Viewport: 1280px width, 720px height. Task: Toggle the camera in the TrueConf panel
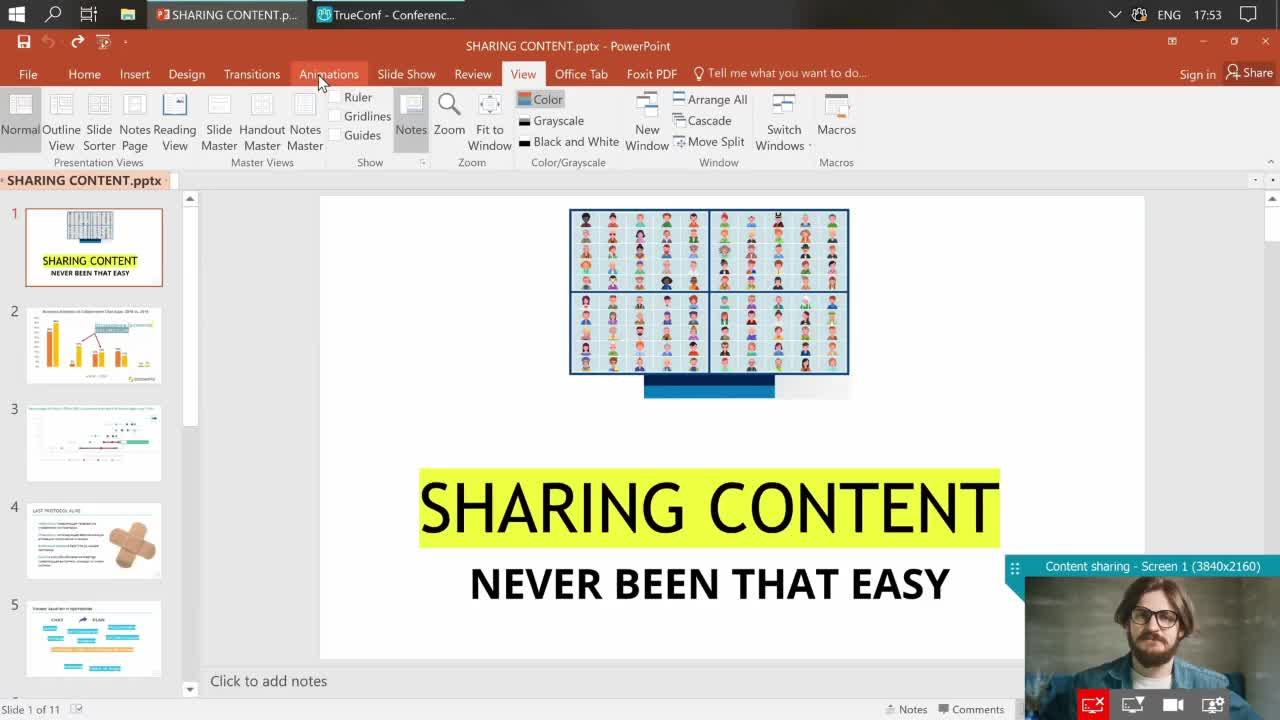click(1173, 705)
